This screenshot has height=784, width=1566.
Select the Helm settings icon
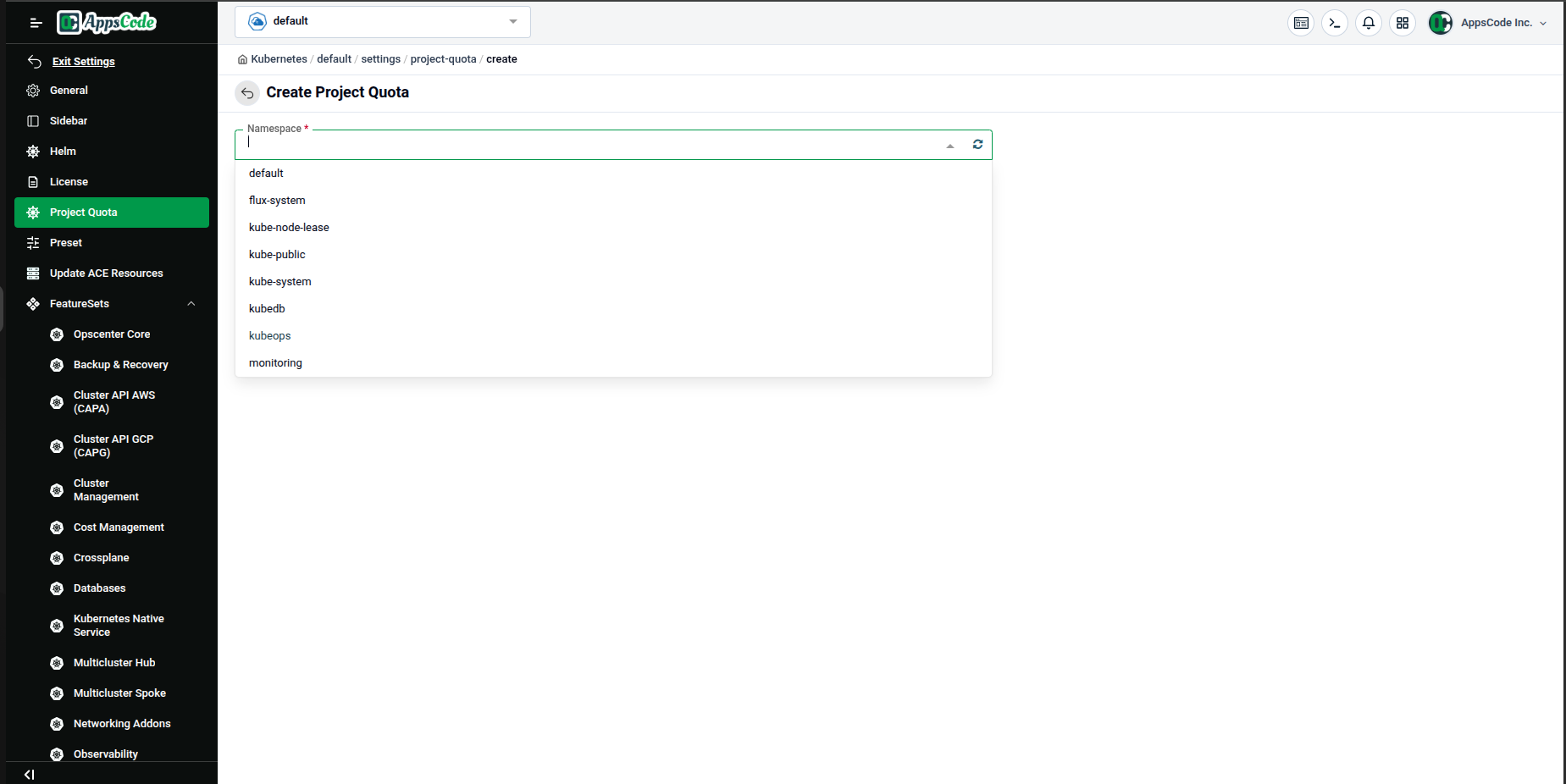[33, 151]
